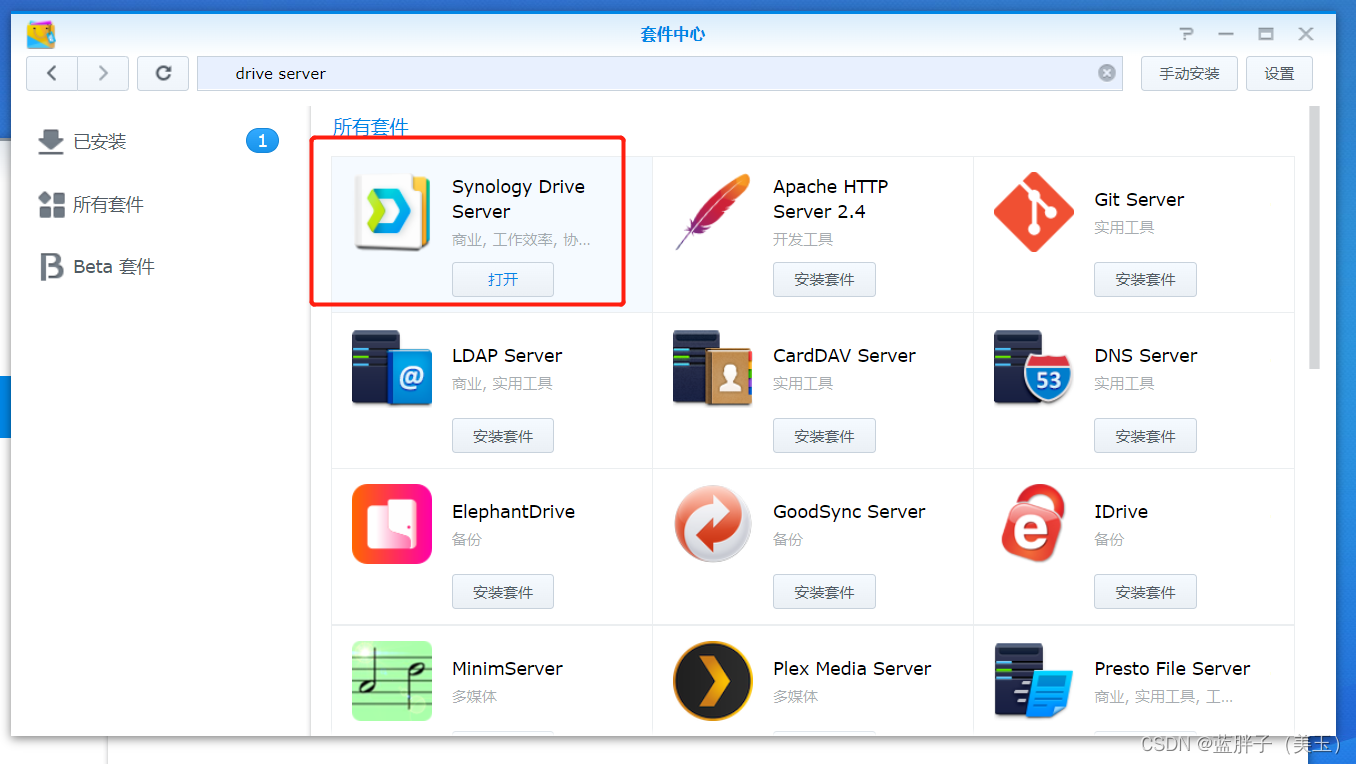Click the Apache HTTP Server feather icon
This screenshot has height=764, width=1356.
pos(713,212)
